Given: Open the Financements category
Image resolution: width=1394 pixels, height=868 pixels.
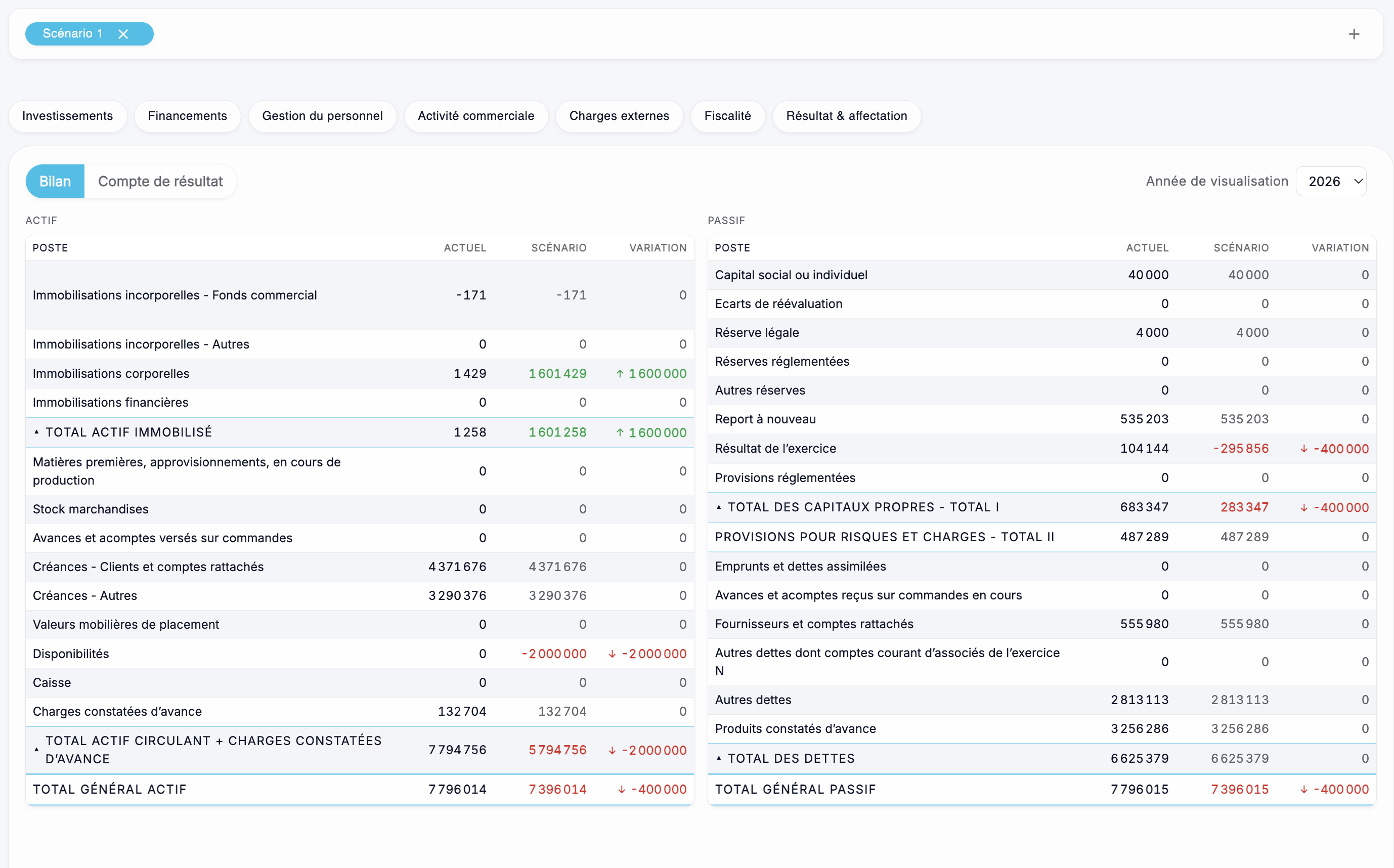Looking at the screenshot, I should coord(187,116).
